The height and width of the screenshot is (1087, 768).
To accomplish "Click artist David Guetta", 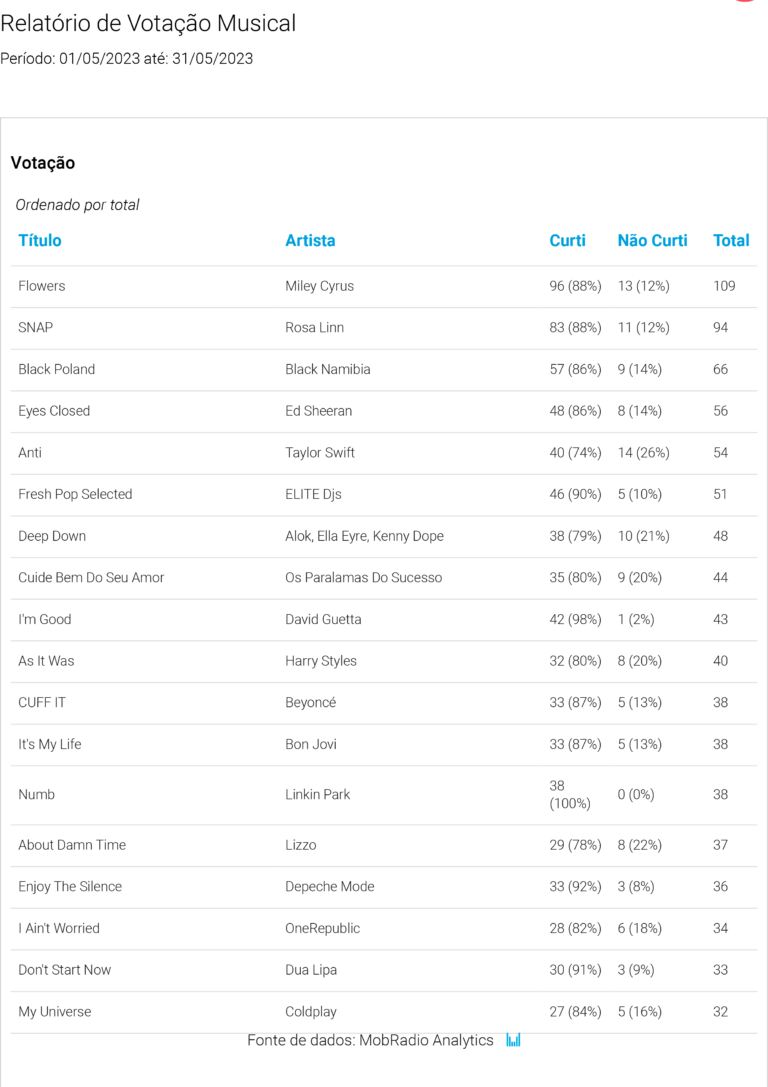I will click(x=323, y=619).
